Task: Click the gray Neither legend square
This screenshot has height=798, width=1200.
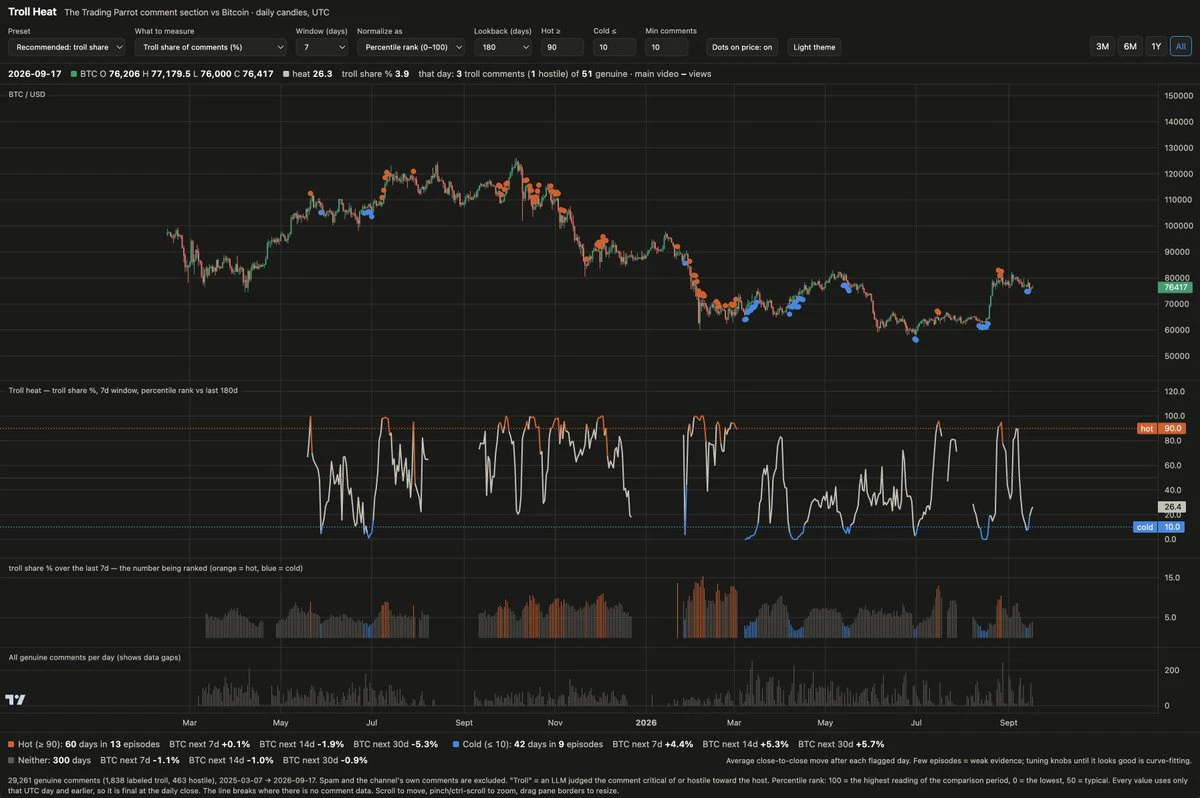Action: [12, 761]
